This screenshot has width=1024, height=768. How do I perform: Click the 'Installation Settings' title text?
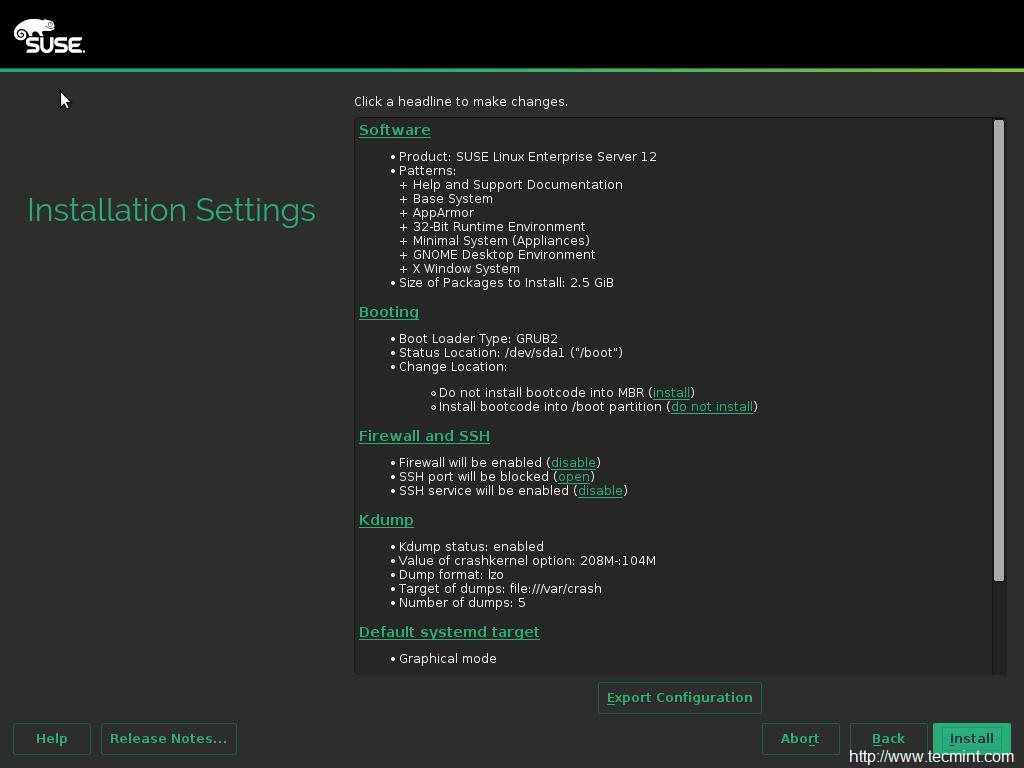click(171, 210)
